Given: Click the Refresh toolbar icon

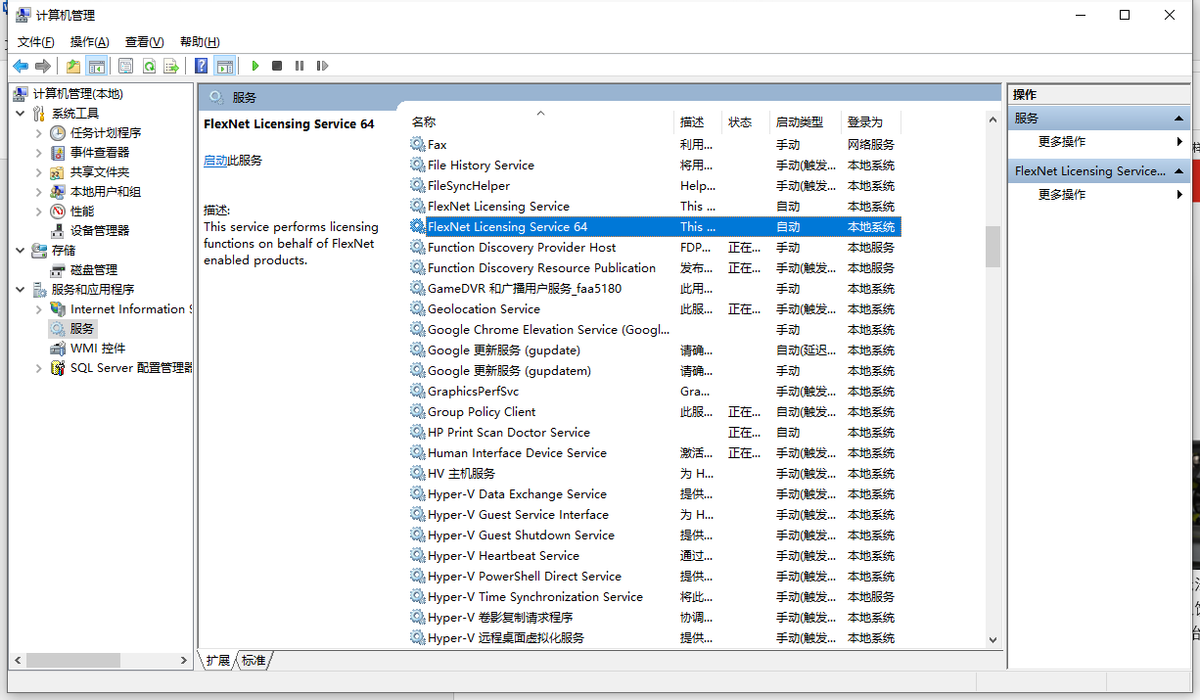Looking at the screenshot, I should [148, 66].
